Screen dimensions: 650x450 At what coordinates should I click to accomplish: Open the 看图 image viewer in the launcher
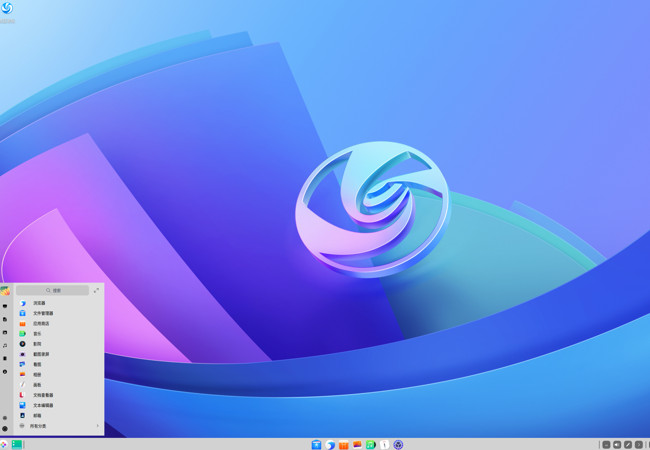(x=58, y=364)
